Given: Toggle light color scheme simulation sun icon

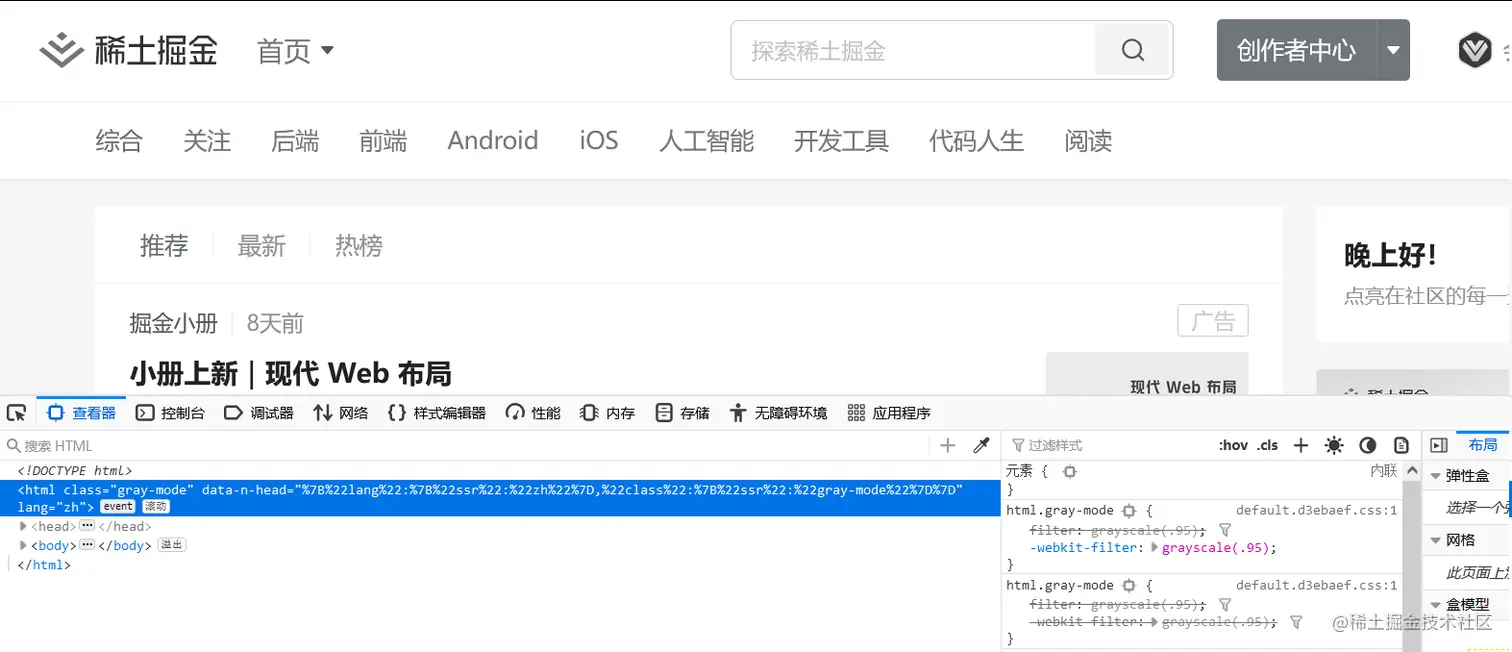Looking at the screenshot, I should [x=1334, y=445].
